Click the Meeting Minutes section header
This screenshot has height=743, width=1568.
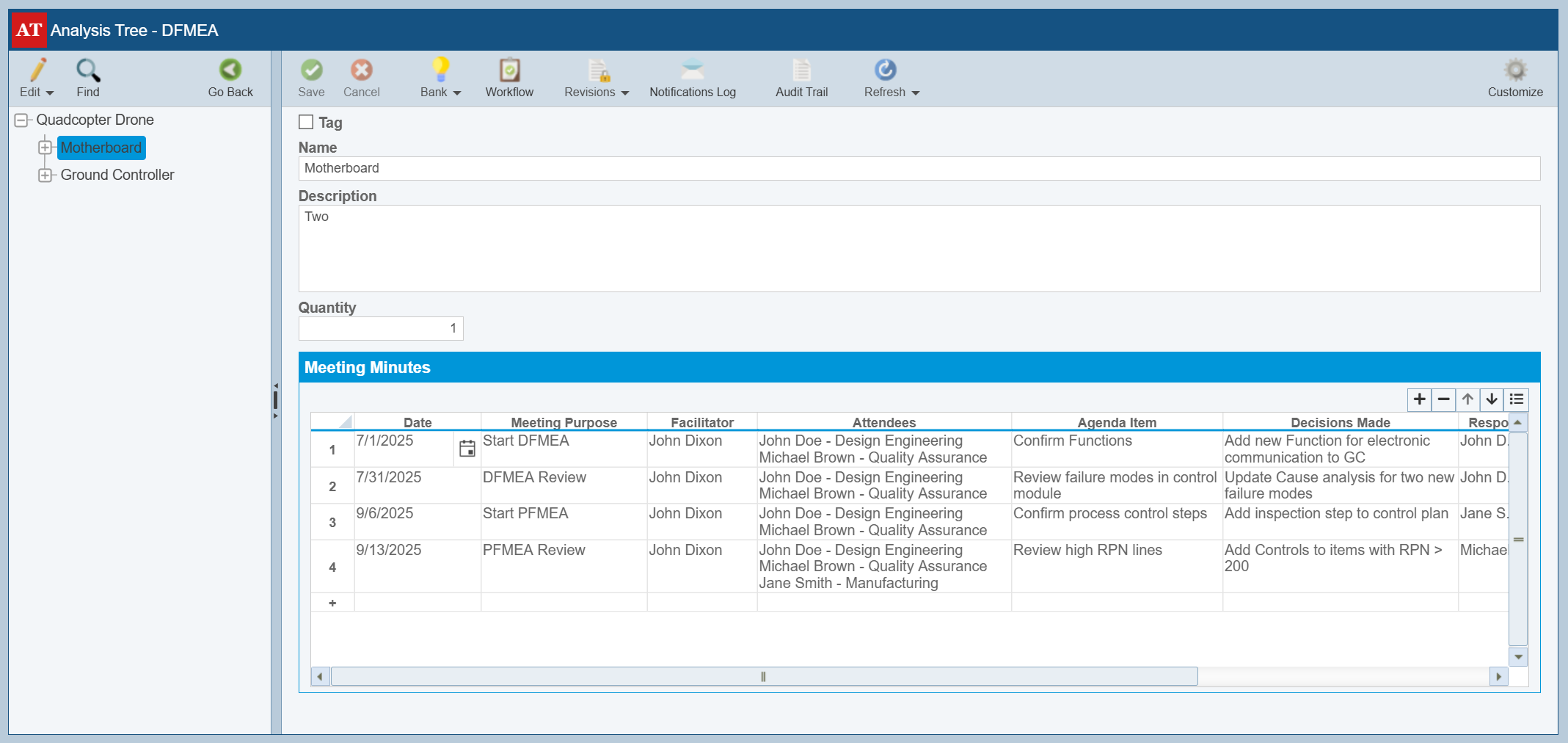[919, 367]
